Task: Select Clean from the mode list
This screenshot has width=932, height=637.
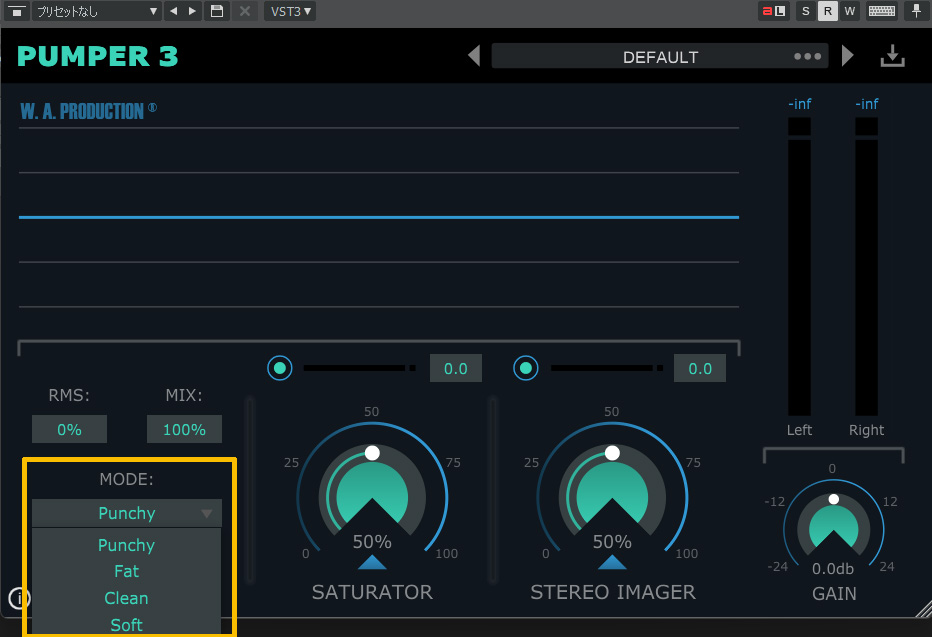Action: pyautogui.click(x=126, y=598)
